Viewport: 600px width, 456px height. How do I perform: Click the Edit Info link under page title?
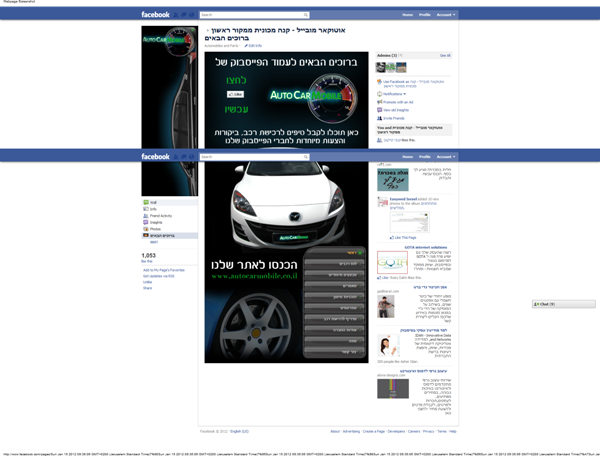[x=255, y=46]
